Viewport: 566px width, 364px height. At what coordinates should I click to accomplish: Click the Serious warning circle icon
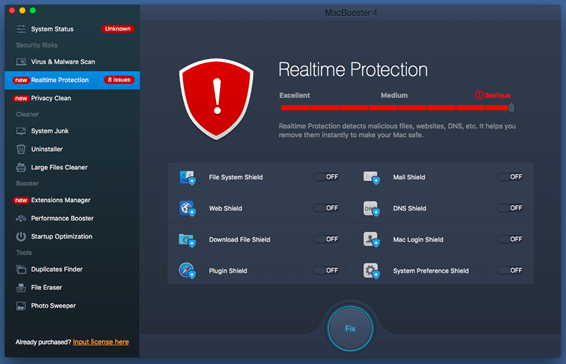tap(479, 95)
